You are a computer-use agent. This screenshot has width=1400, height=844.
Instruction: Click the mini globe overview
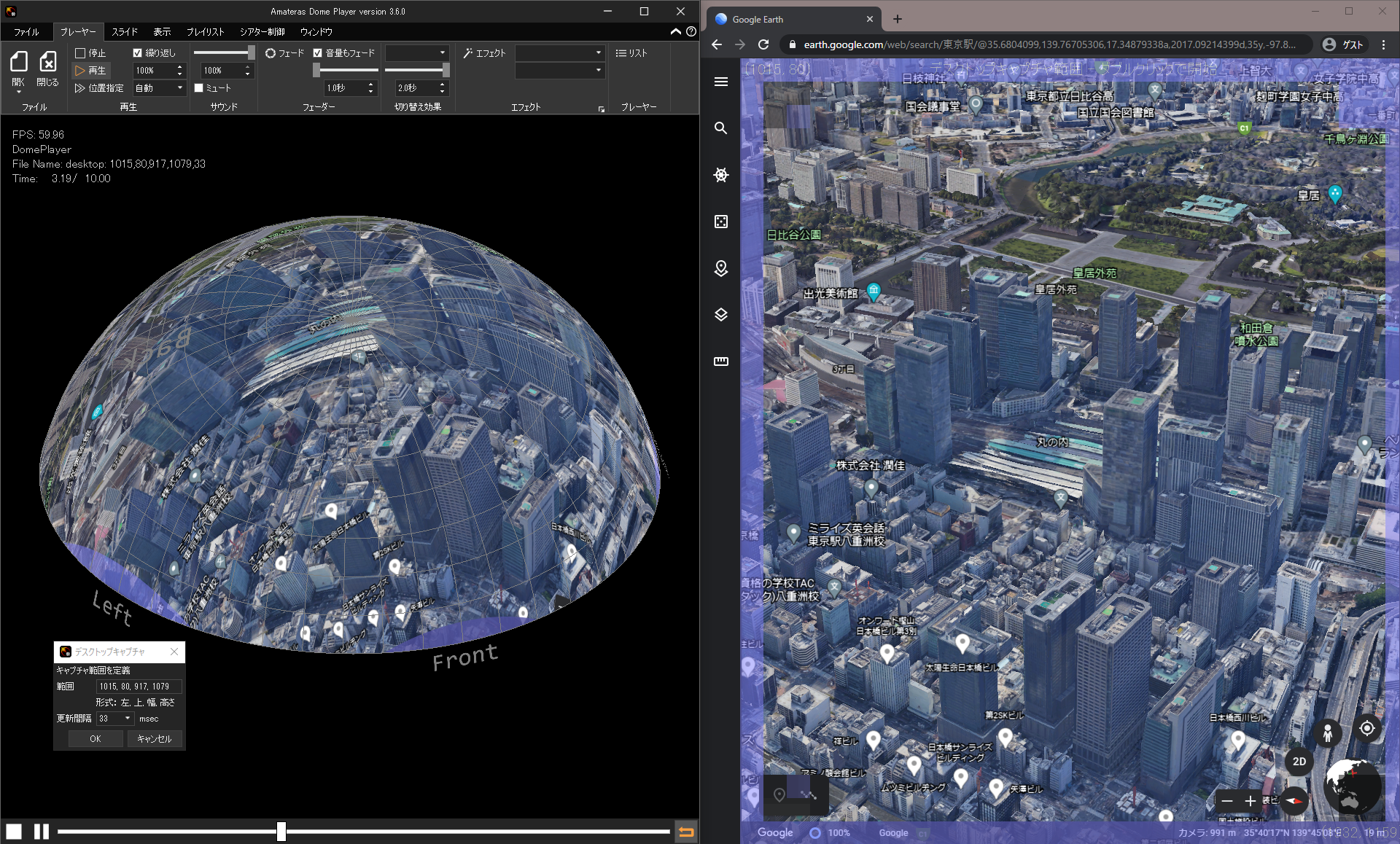coord(1353,786)
